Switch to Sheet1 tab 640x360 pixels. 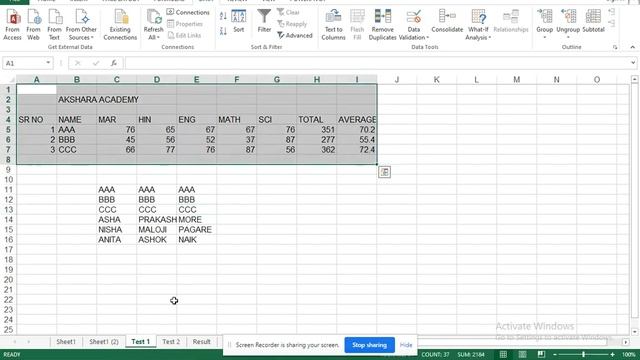pyautogui.click(x=66, y=342)
